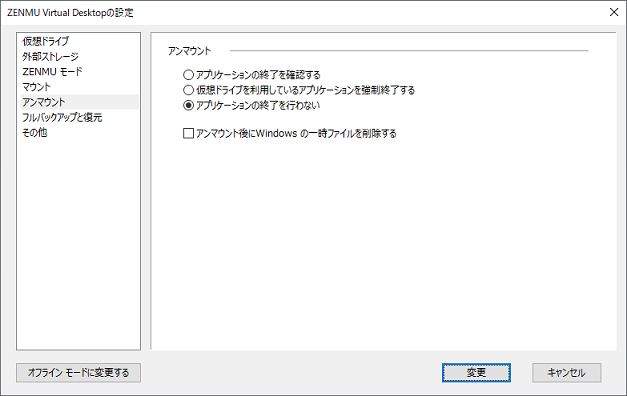
Task: Apply settings with the 変更 button
Action: [x=476, y=373]
